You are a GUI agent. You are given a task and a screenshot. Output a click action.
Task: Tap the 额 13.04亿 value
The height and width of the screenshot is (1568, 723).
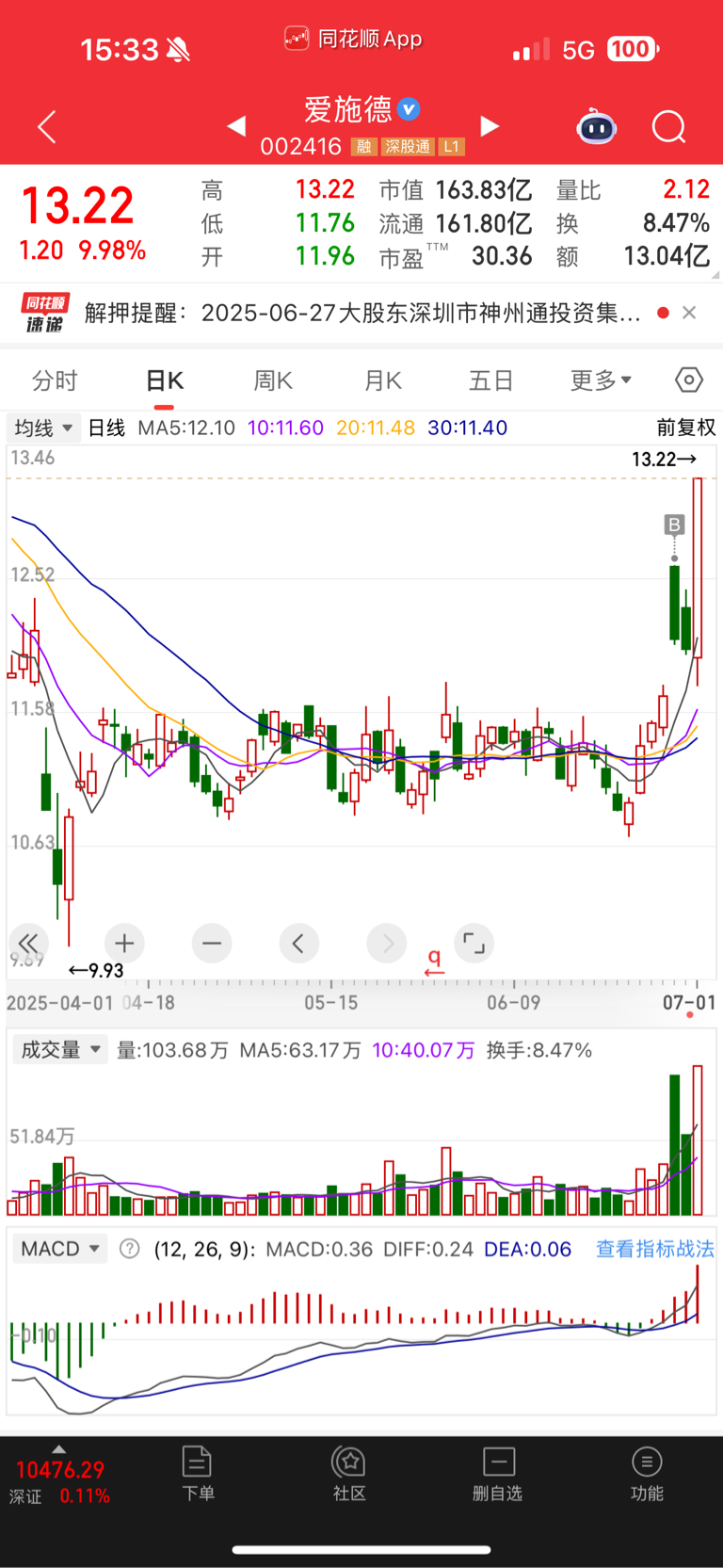(x=633, y=256)
